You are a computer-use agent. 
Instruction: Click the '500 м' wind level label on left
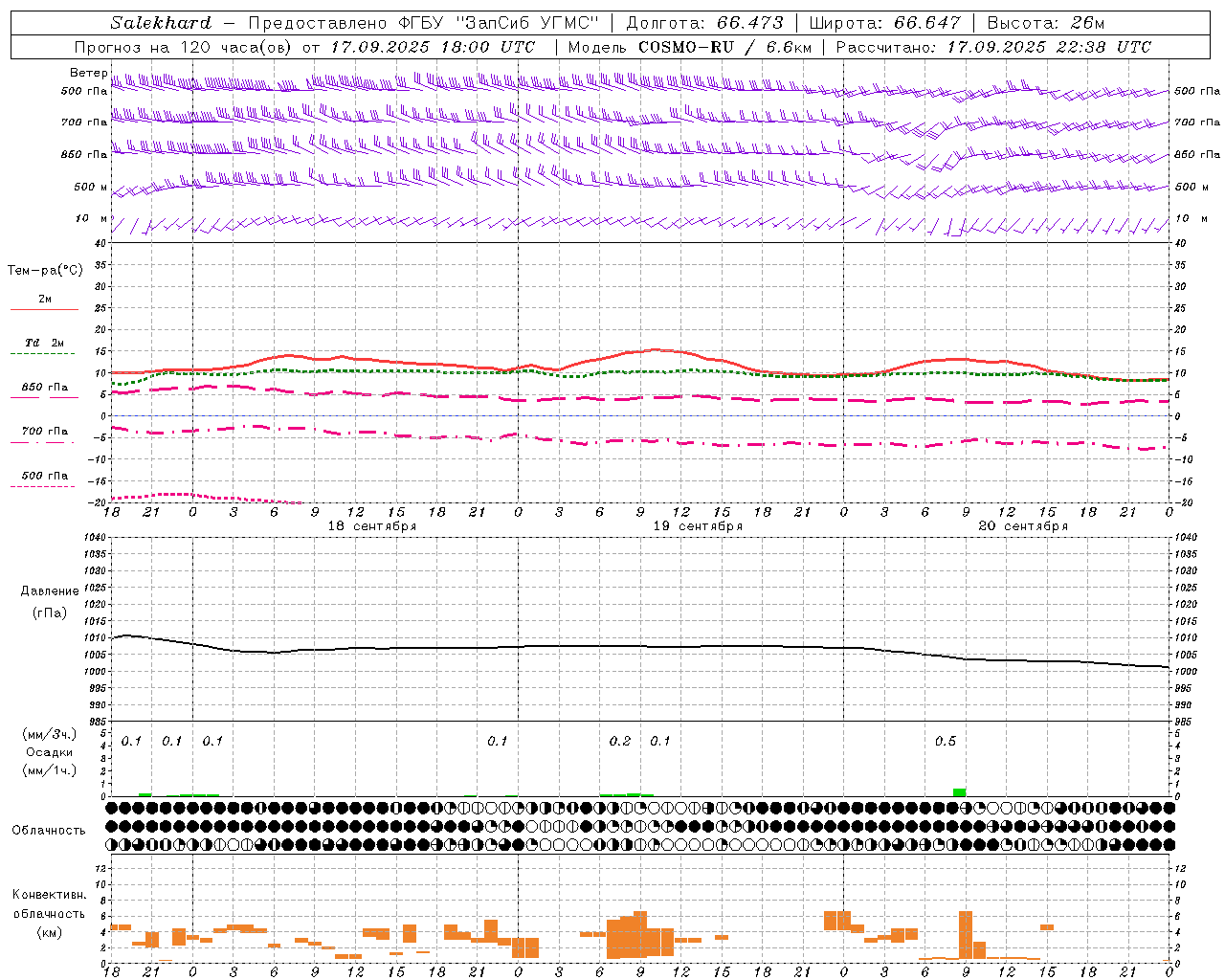coord(91,187)
